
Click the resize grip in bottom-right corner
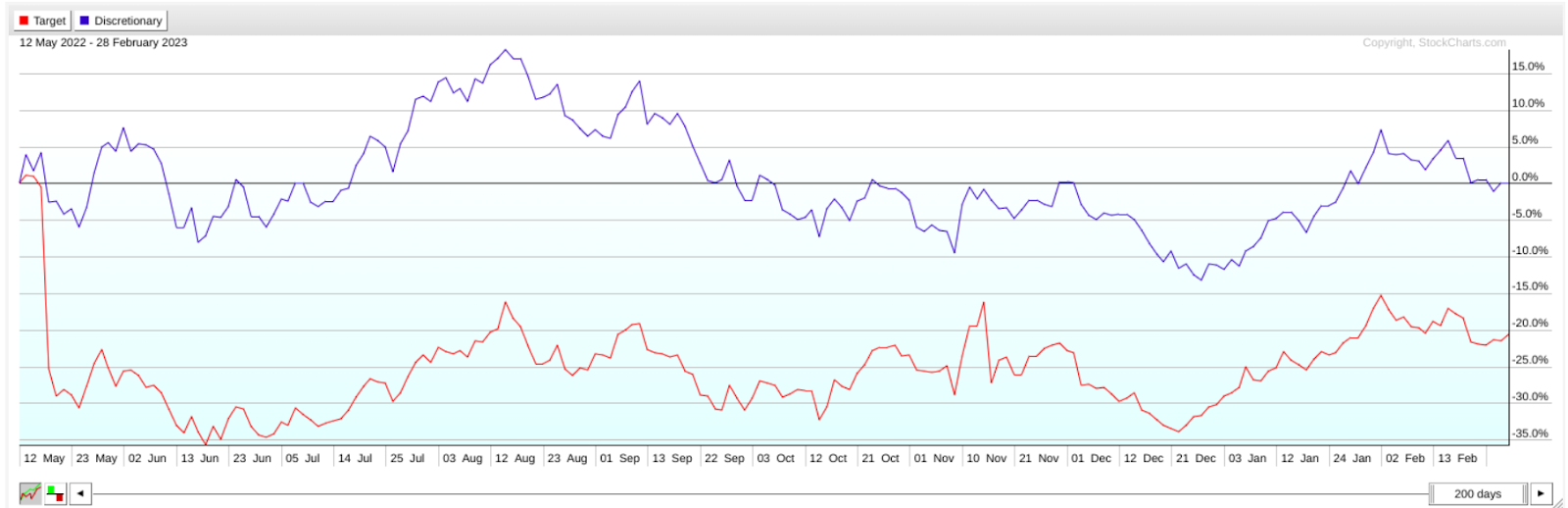click(1559, 502)
